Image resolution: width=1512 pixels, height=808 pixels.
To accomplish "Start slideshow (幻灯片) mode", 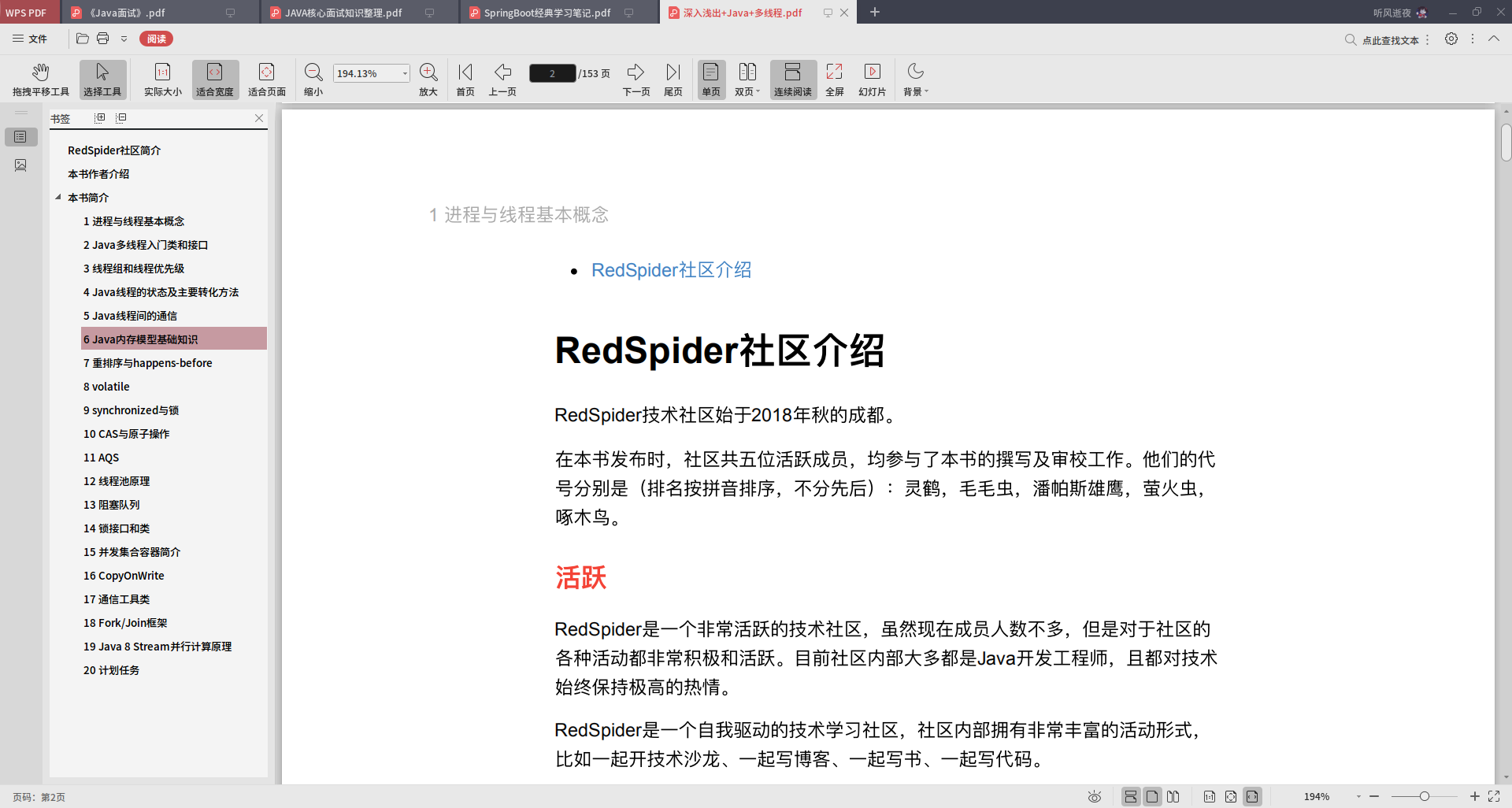I will point(872,80).
